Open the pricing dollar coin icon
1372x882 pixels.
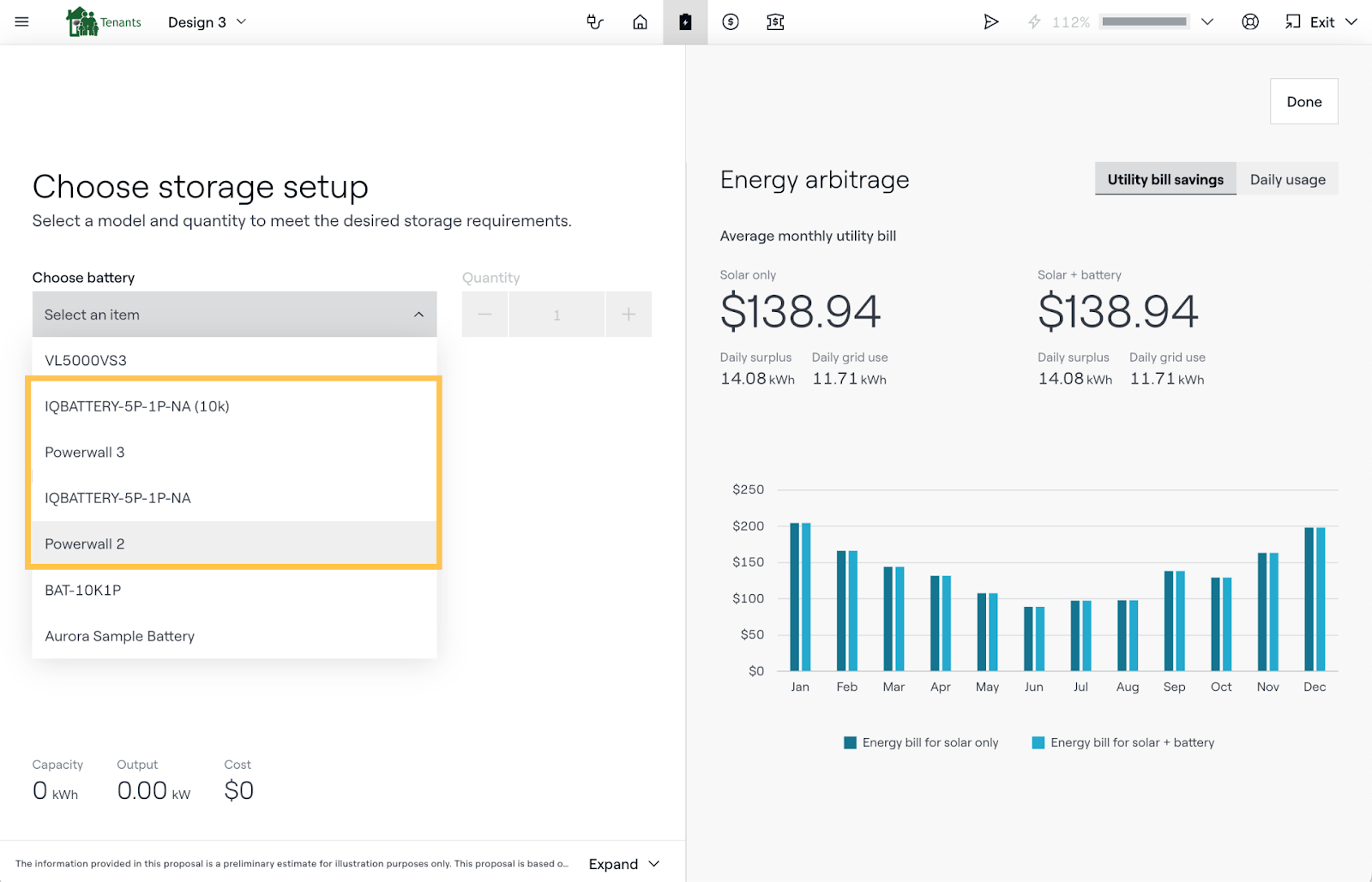pos(731,22)
